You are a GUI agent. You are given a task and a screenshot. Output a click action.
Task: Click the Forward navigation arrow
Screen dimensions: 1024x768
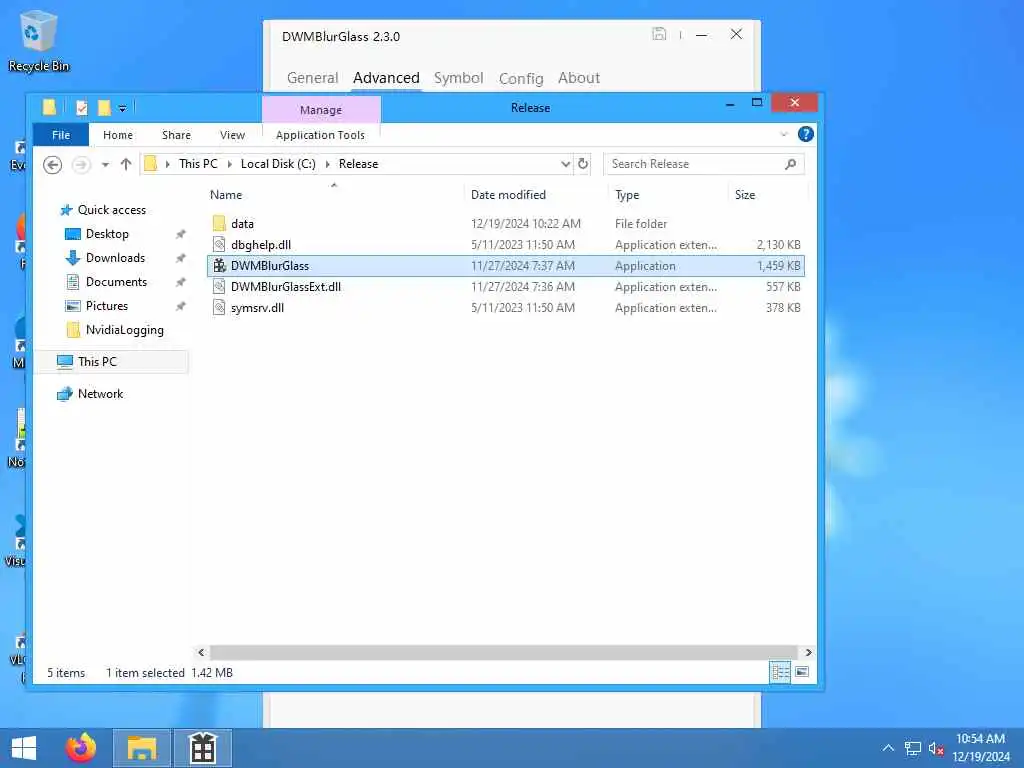point(81,165)
